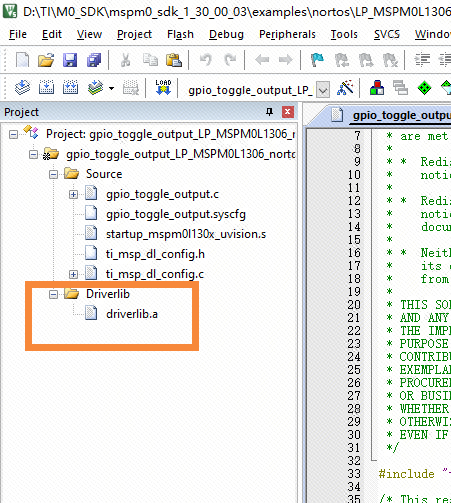Select startup_mspm0l130x_uvision.s file

[x=186, y=234]
